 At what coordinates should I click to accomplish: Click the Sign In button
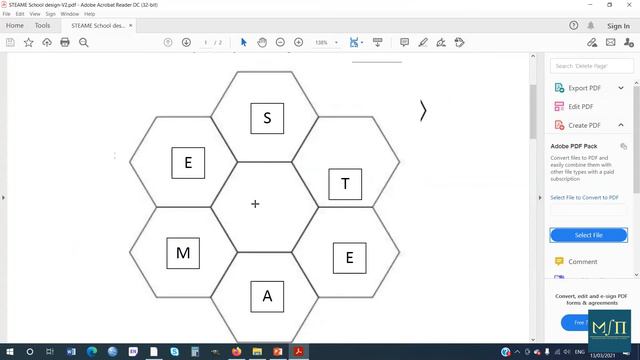tap(618, 26)
